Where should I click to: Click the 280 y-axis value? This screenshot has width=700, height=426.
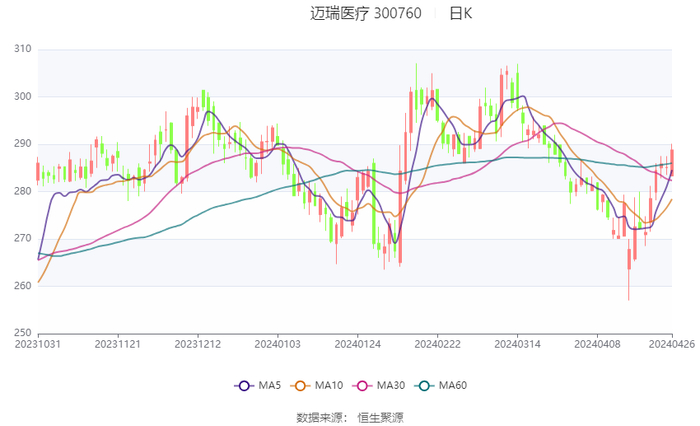pos(22,191)
